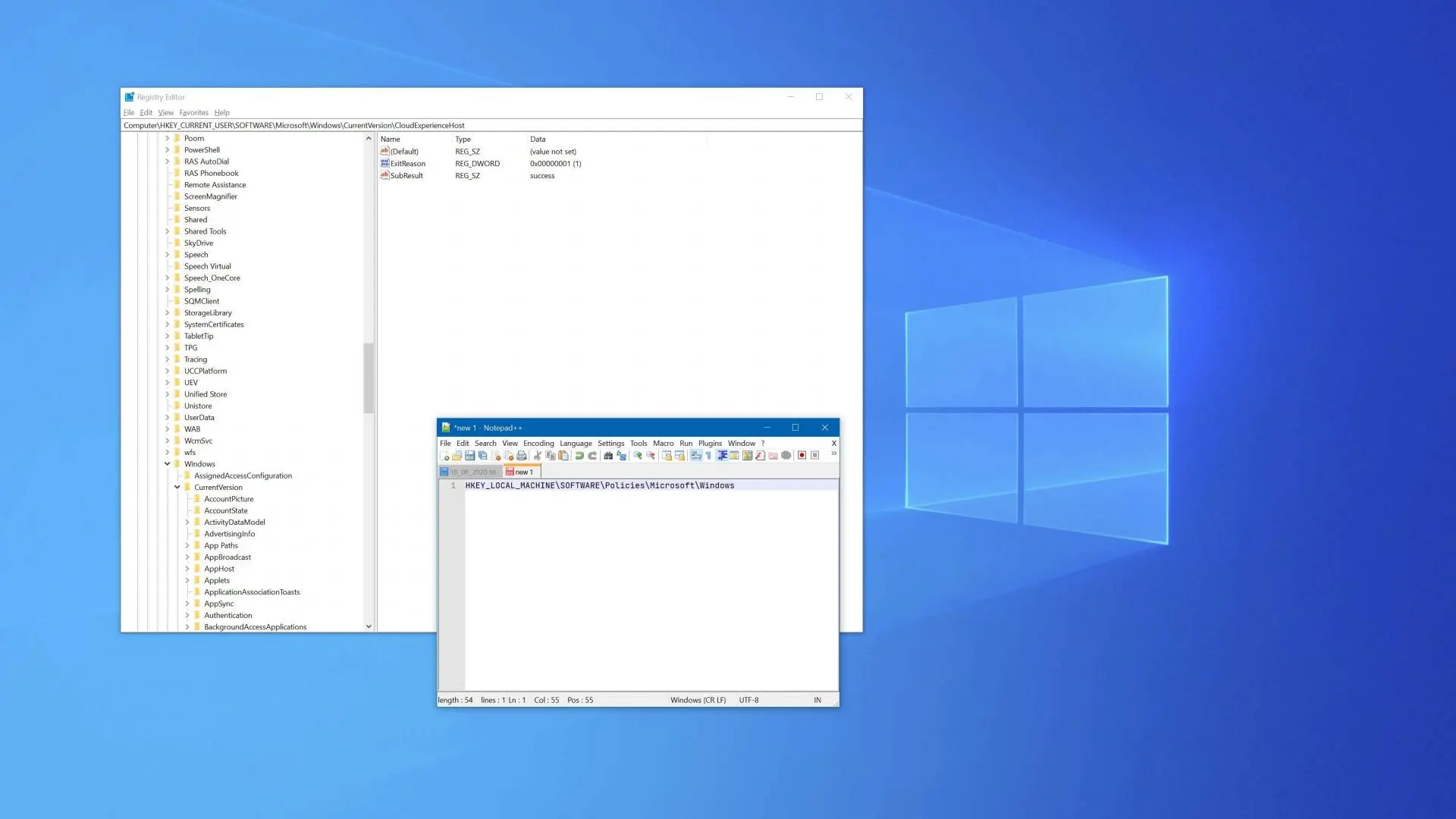Viewport: 1456px width, 819px height.
Task: Click the Copy icon in Notepad++ toolbar
Action: pyautogui.click(x=551, y=455)
